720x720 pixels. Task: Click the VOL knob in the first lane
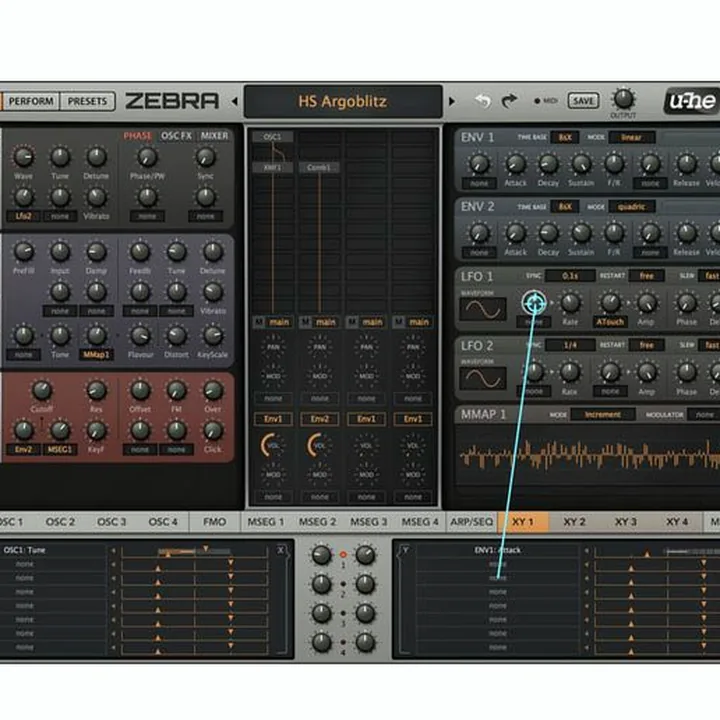click(x=273, y=445)
